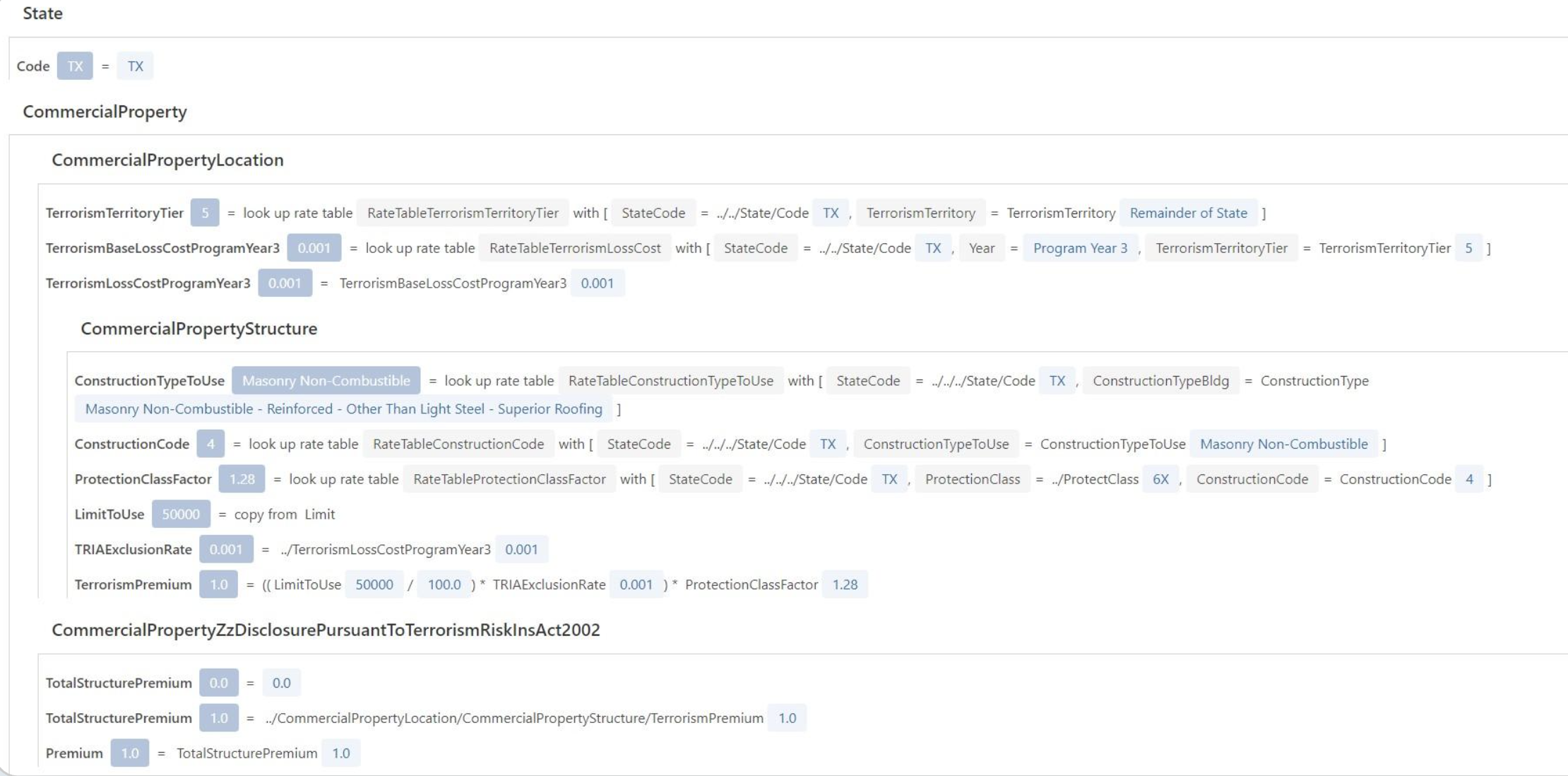Click TRIAExclusionRate result badge 0.001

click(226, 550)
